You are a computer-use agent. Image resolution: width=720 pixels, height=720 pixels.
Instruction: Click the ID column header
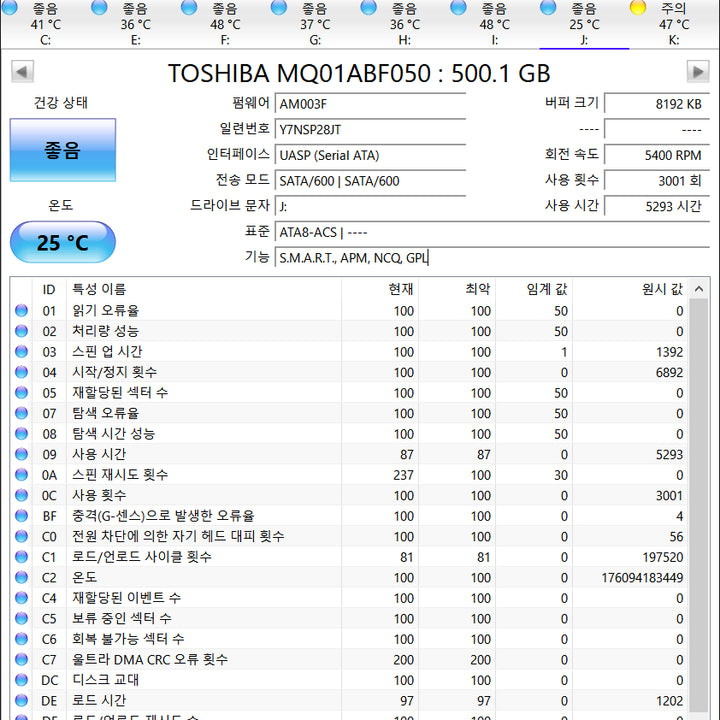click(49, 289)
